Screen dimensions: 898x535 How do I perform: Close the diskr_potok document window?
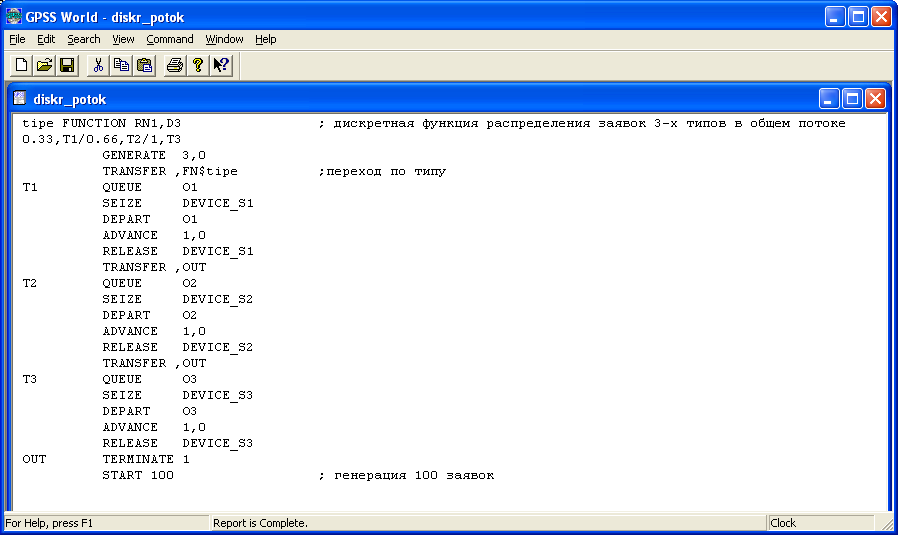click(x=876, y=99)
